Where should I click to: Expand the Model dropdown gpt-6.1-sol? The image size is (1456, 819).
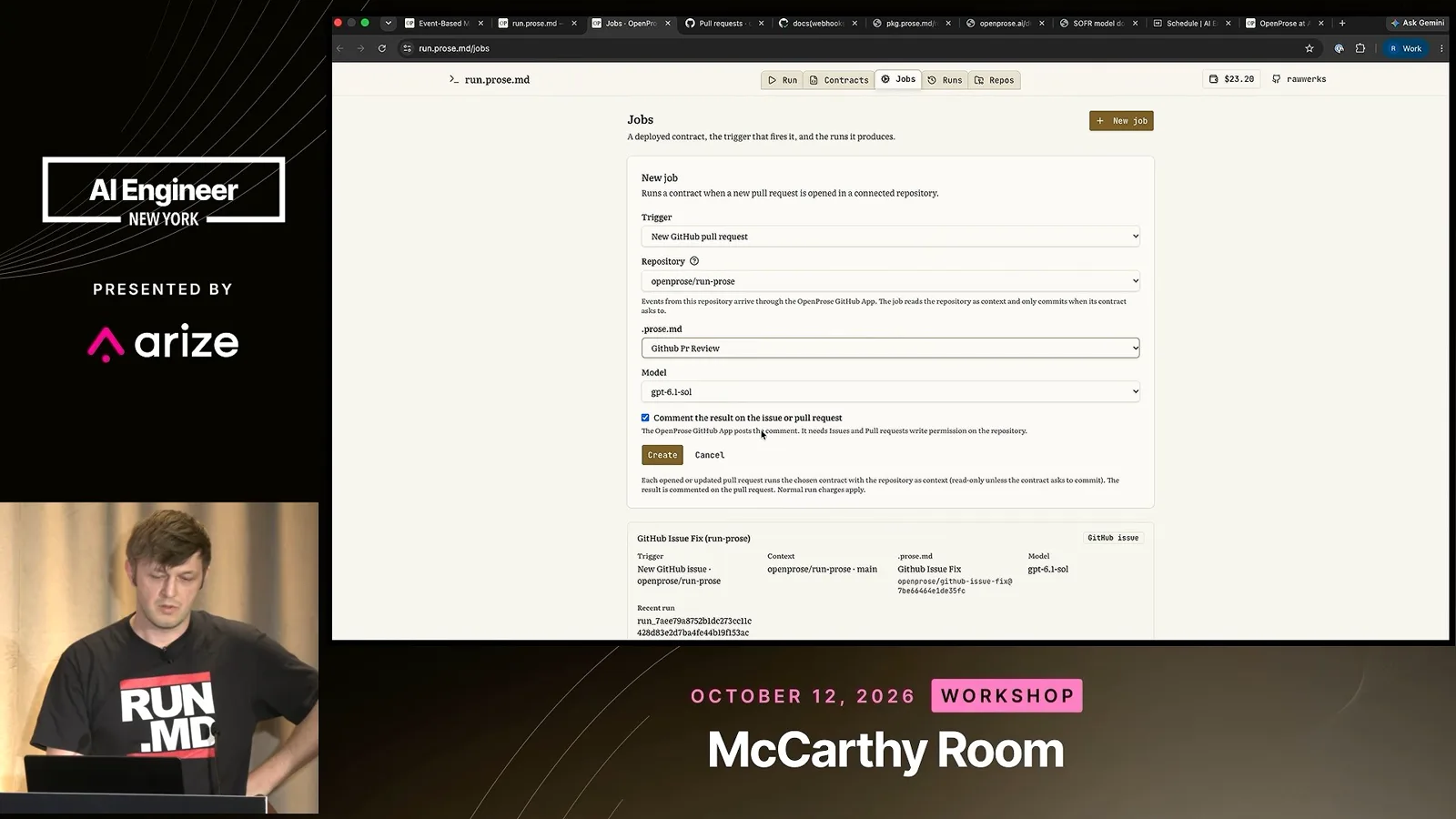click(x=890, y=392)
